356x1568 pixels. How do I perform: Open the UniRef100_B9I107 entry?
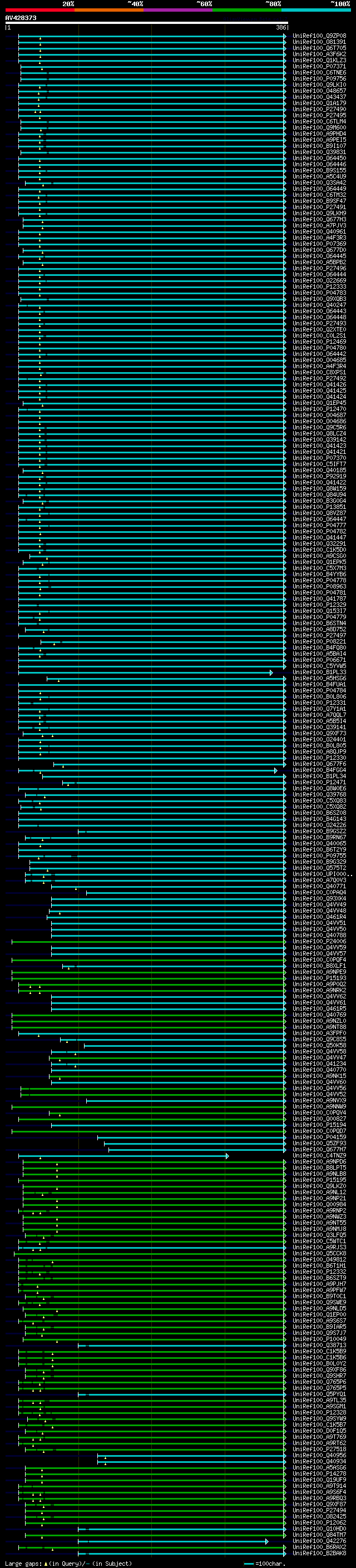coord(319,146)
